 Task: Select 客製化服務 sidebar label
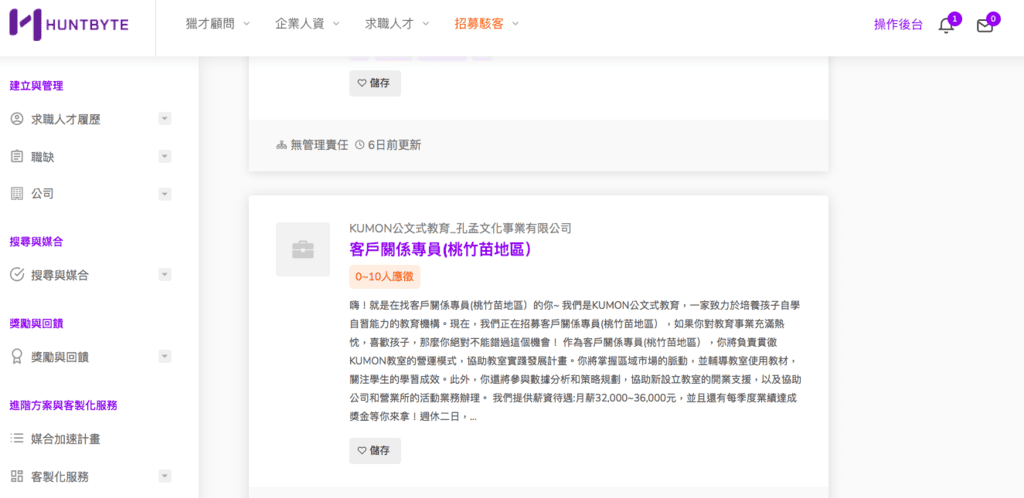tap(60, 476)
